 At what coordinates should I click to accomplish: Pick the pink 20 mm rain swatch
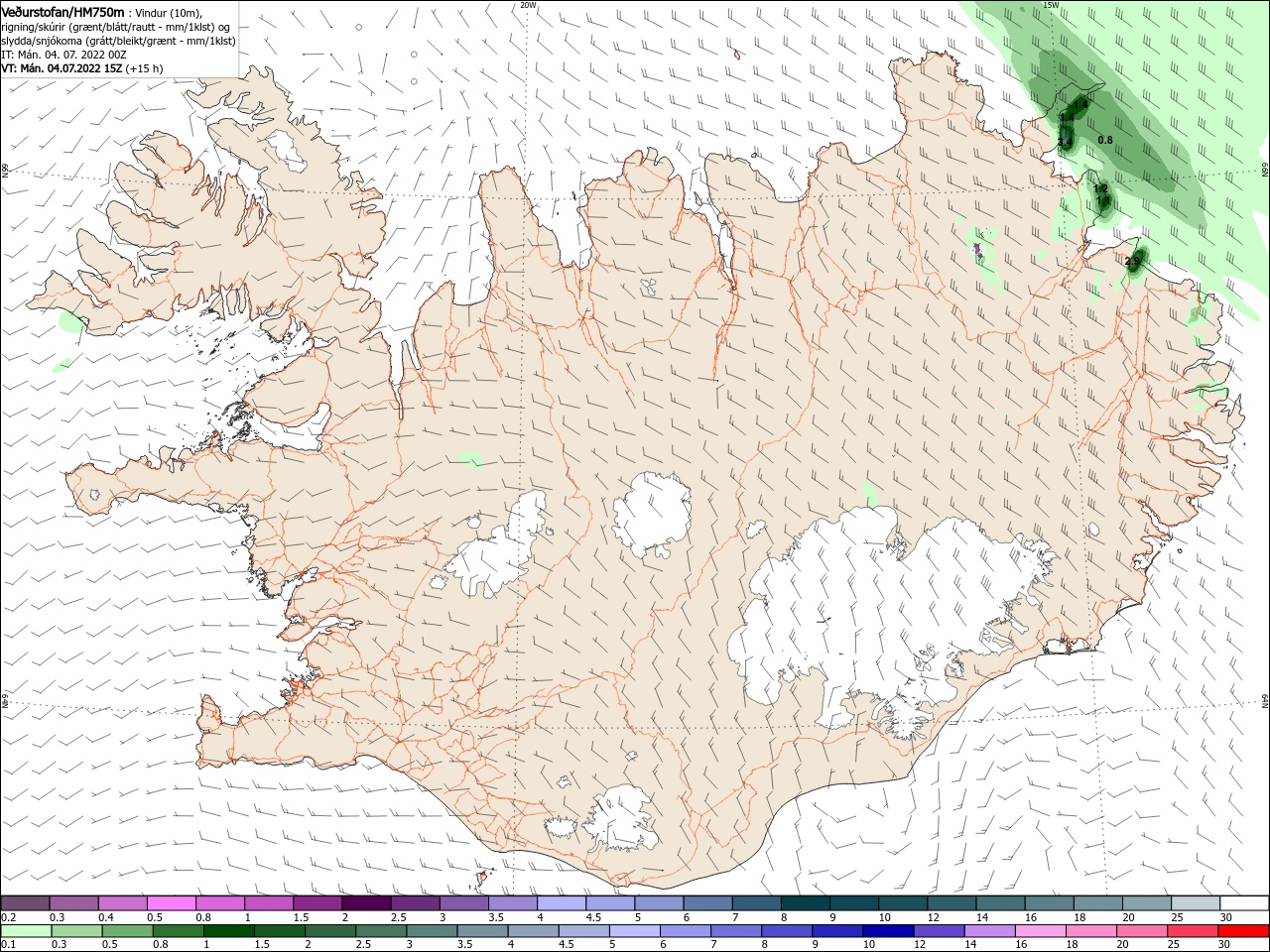pos(1143,931)
